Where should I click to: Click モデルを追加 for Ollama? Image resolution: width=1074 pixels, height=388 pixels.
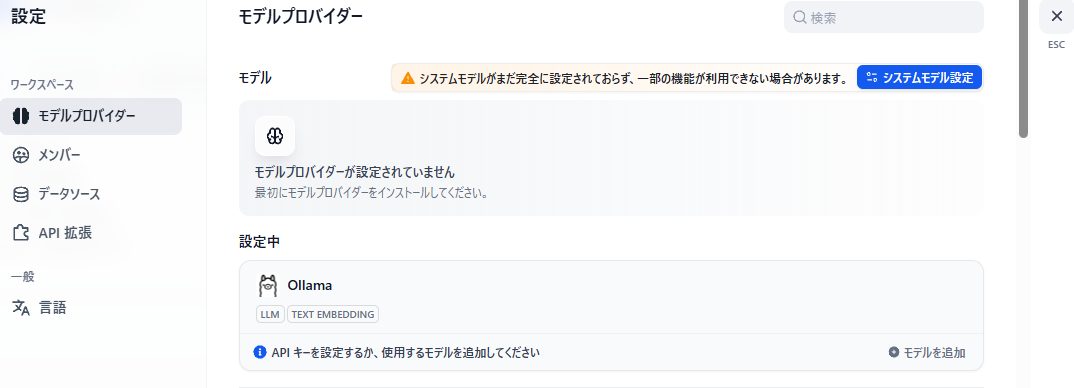tap(927, 353)
